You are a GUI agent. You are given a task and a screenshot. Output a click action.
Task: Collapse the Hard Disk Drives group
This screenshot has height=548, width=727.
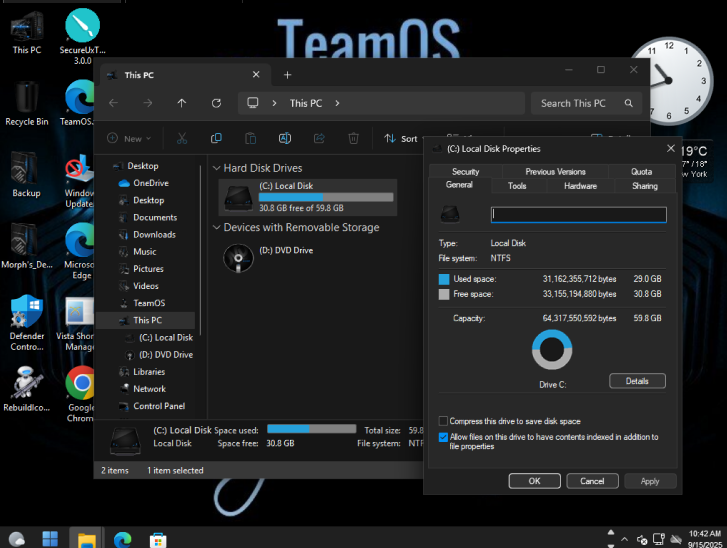(x=216, y=168)
